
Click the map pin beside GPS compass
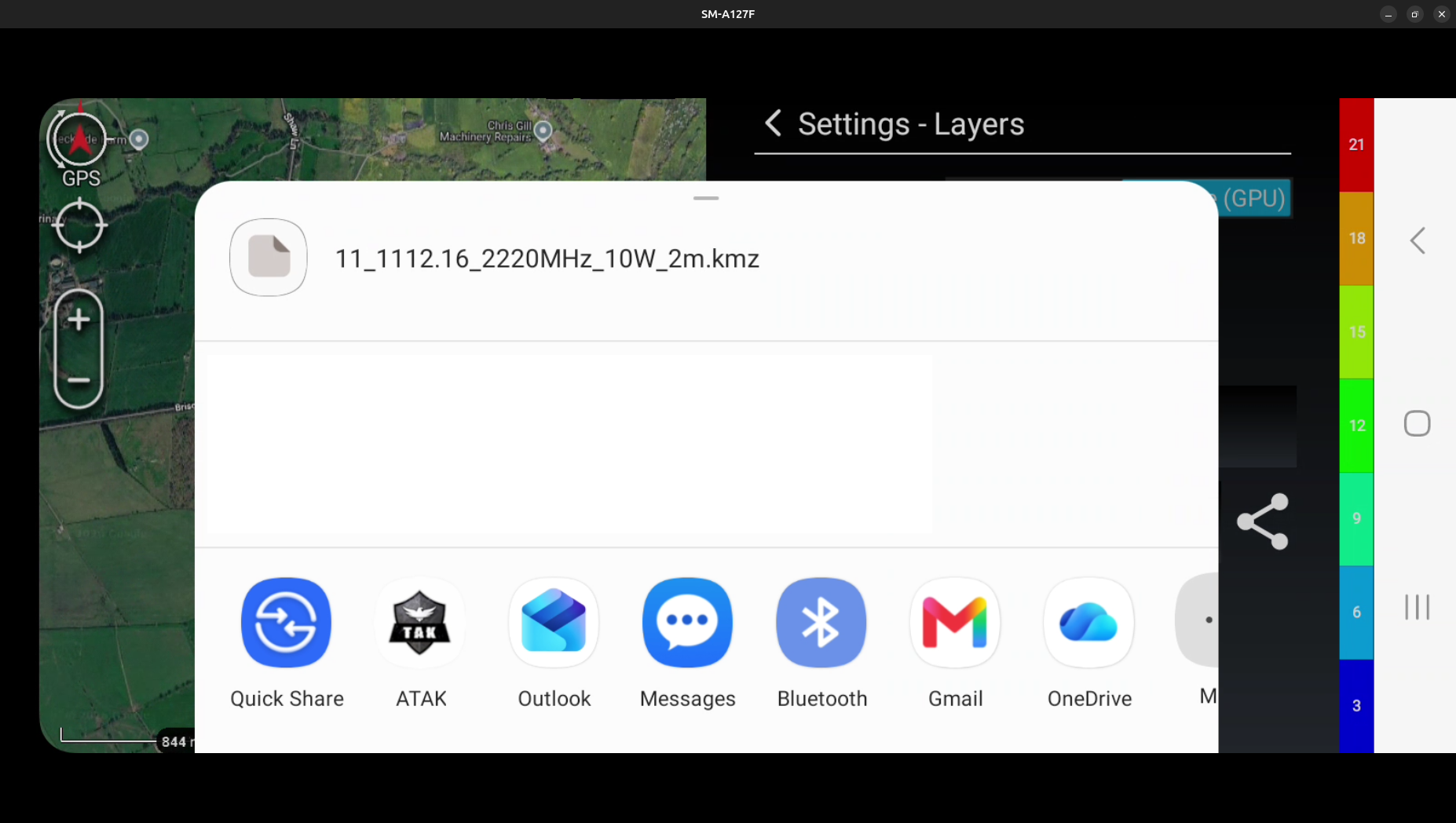(x=139, y=140)
